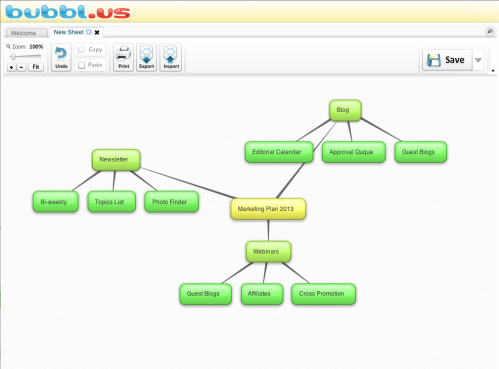Export the mind map
Screen dimensions: 499x369
pos(146,57)
